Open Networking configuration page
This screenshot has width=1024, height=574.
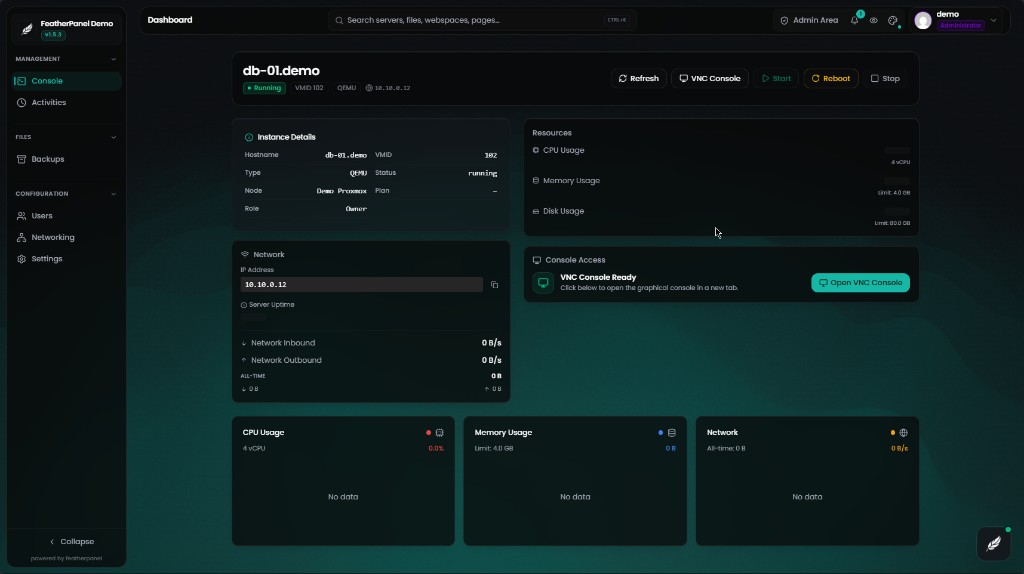[67, 238]
